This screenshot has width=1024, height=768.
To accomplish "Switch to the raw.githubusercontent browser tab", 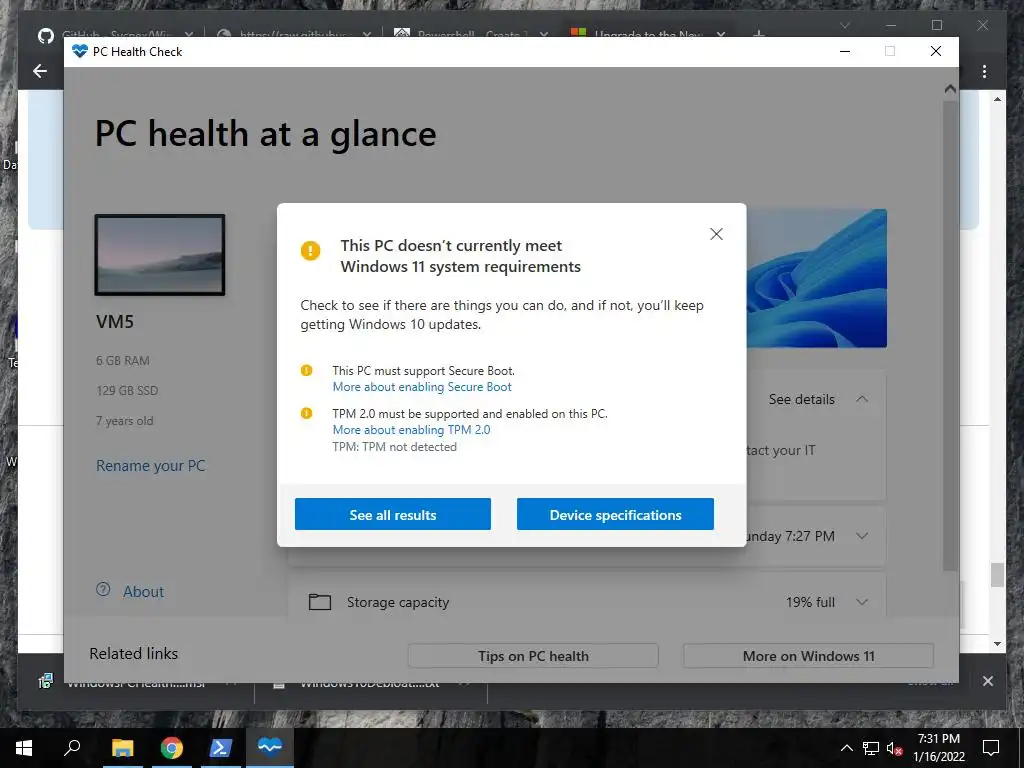I will click(x=294, y=33).
